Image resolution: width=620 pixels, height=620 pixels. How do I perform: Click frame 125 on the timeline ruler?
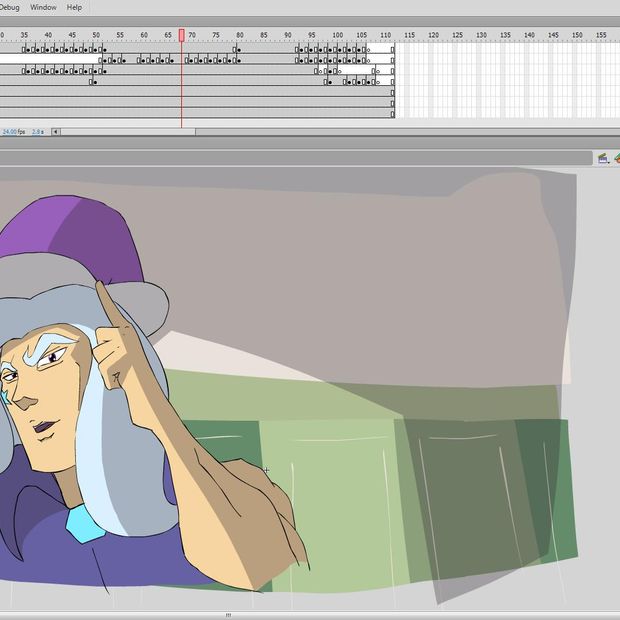tap(457, 36)
